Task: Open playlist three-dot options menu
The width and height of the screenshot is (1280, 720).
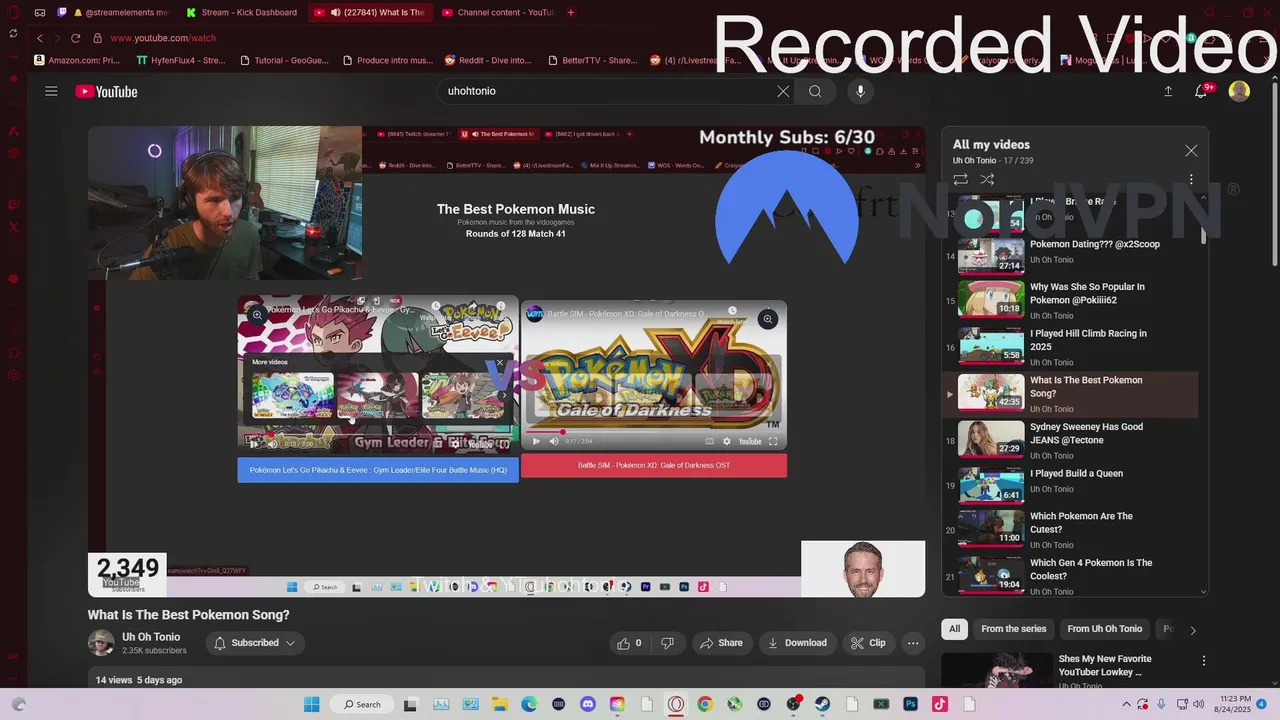Action: 1191,180
